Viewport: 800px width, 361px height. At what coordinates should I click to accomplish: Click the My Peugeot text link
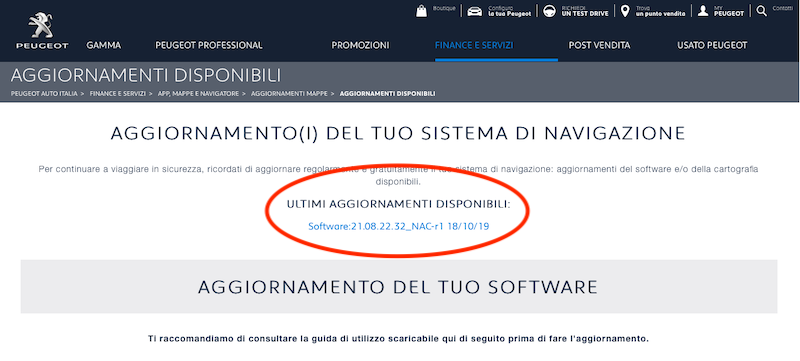click(729, 11)
